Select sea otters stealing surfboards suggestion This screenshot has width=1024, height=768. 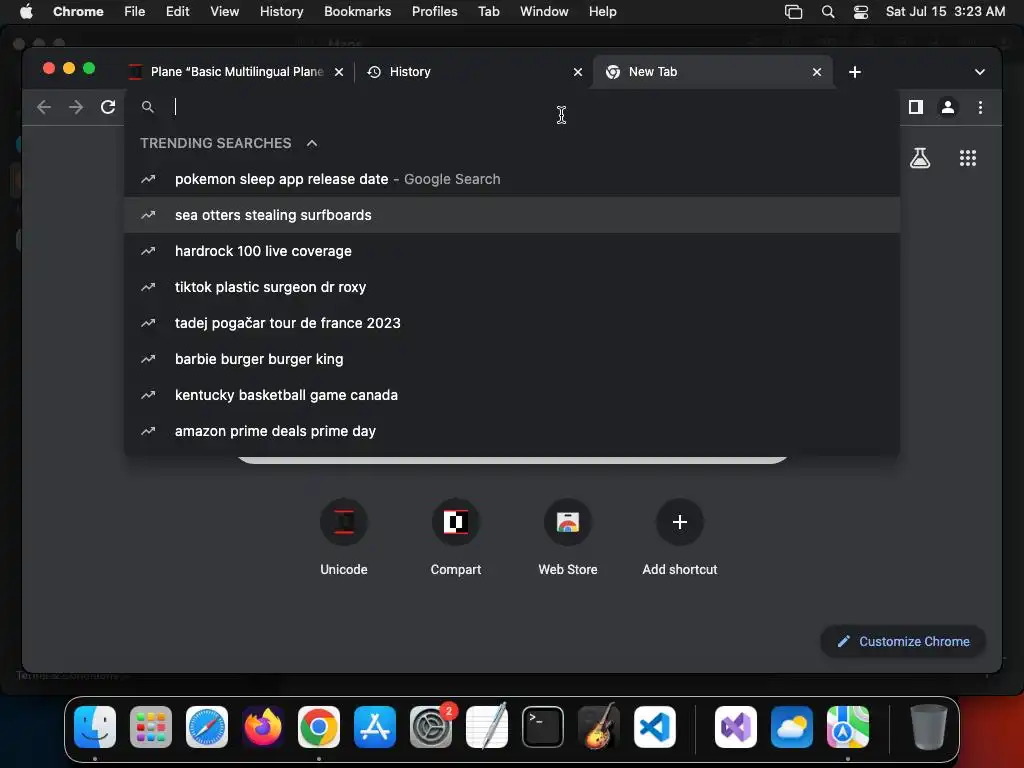(512, 215)
